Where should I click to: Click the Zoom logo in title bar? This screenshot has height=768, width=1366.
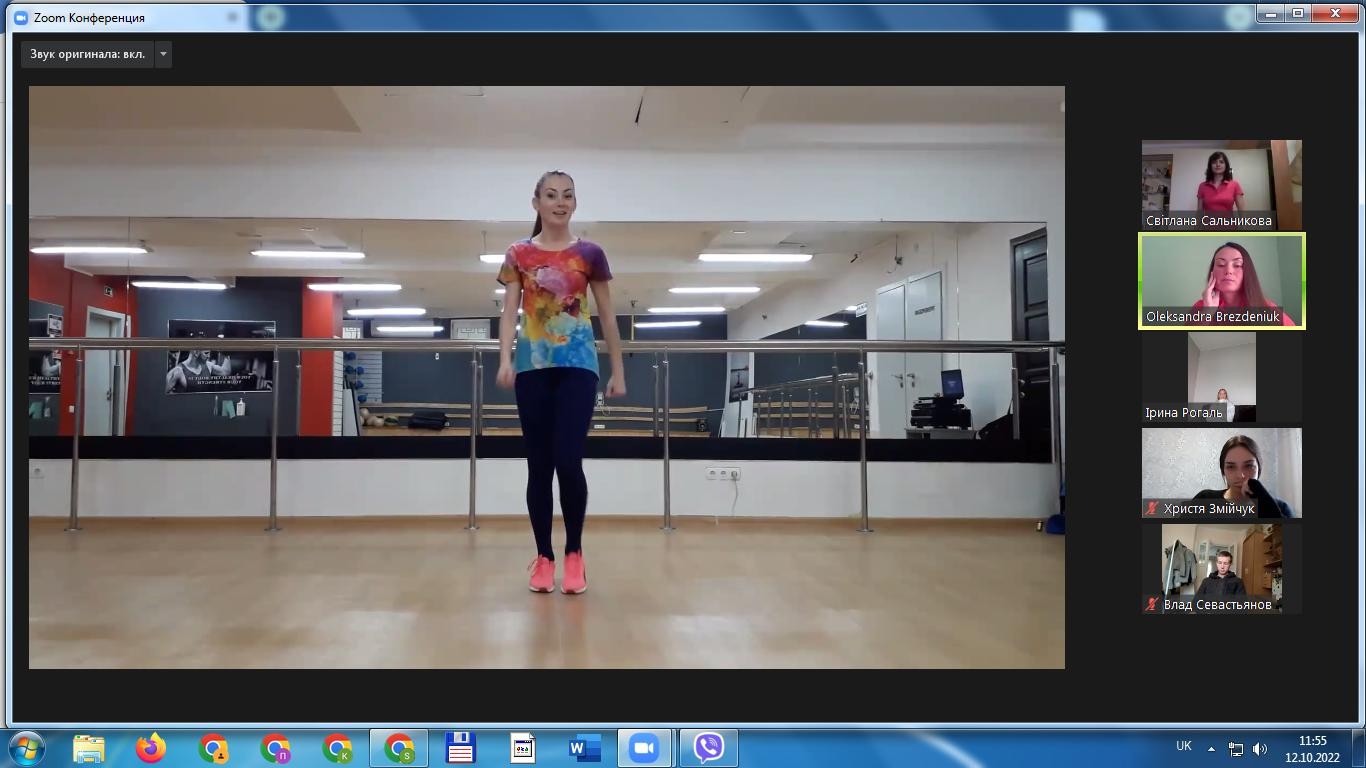pyautogui.click(x=21, y=17)
